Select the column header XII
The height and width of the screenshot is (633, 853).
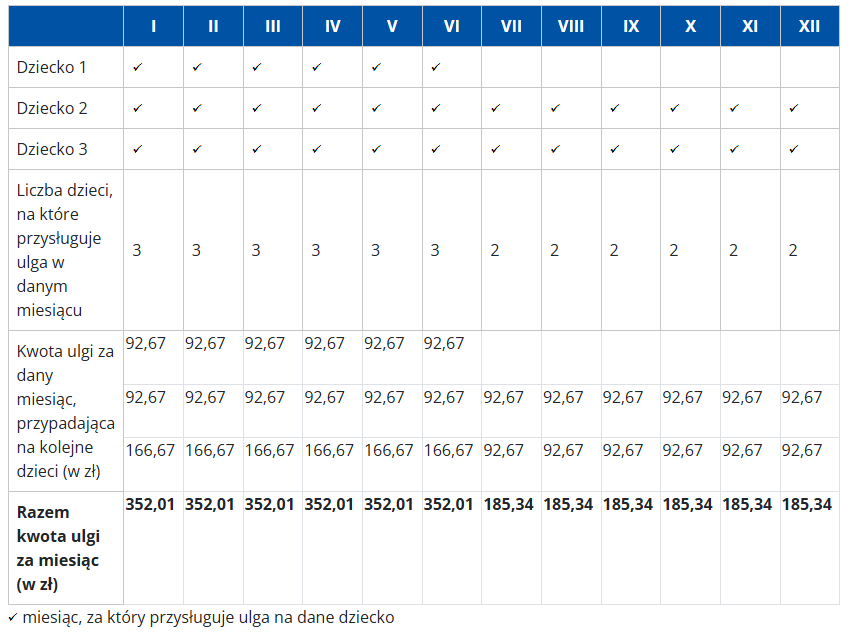tap(809, 26)
